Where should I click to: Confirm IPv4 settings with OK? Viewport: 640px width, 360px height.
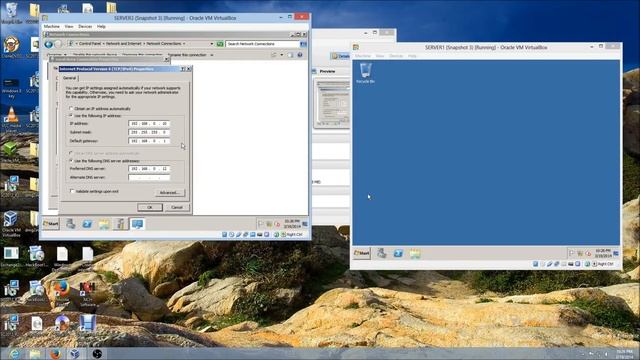(150, 207)
